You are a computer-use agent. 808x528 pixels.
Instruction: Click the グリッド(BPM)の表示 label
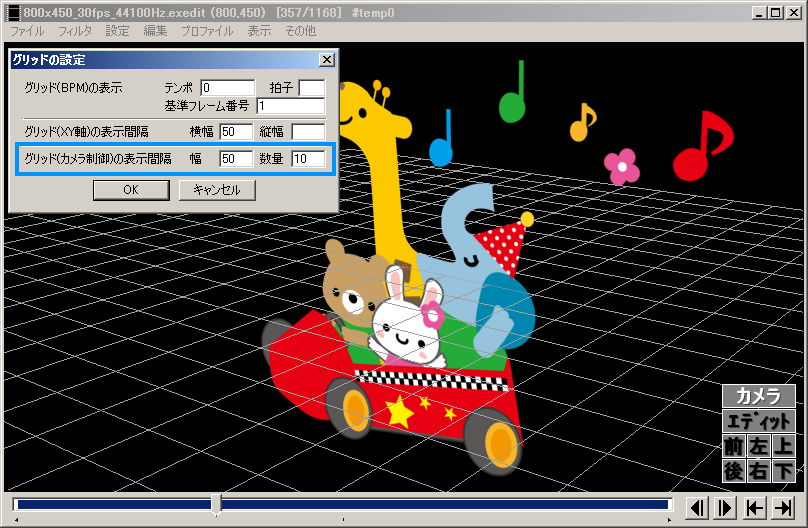(x=73, y=88)
